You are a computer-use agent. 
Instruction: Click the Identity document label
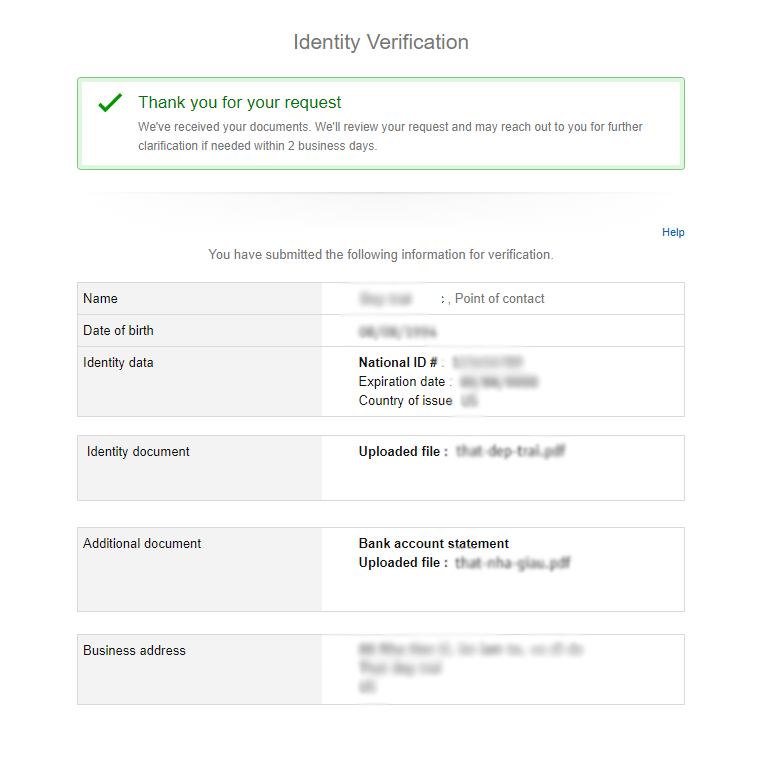tap(138, 451)
